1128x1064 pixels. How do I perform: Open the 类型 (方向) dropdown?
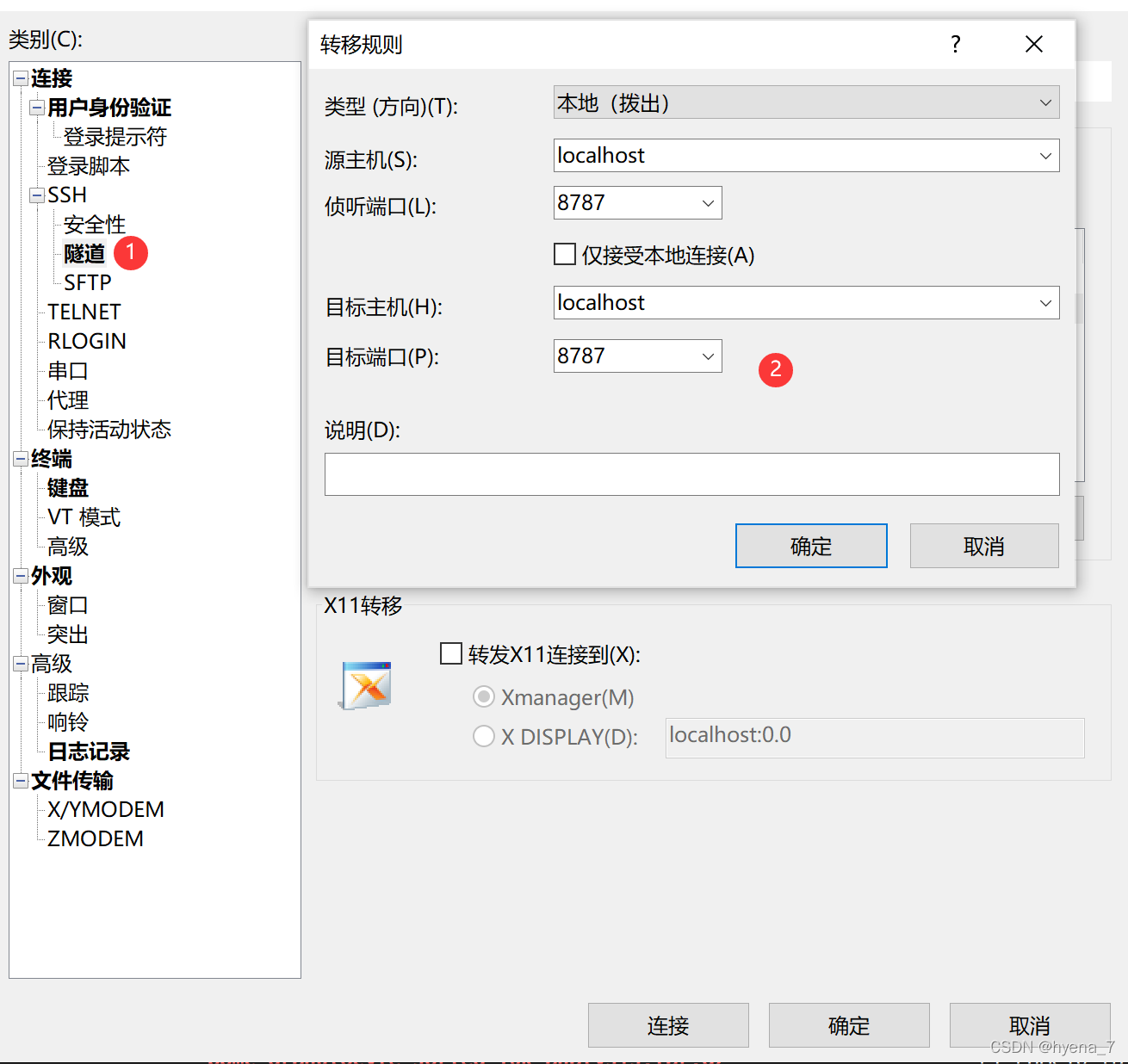point(1045,103)
